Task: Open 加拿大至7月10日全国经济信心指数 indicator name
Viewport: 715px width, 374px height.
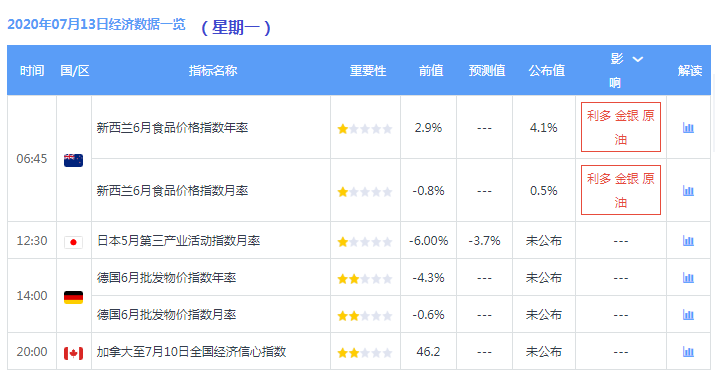Action: 192,352
